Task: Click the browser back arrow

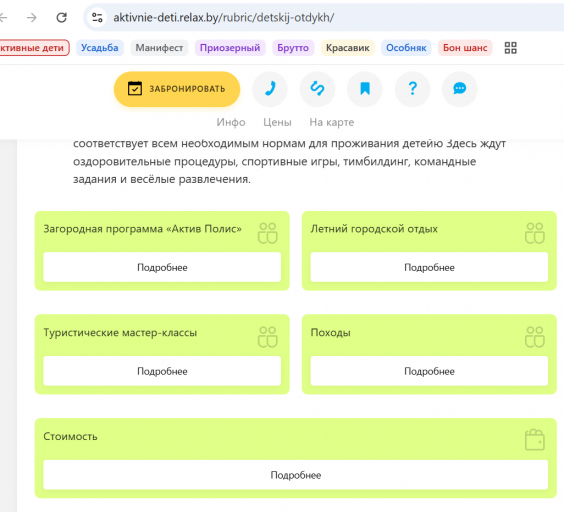Action: (x=3, y=17)
